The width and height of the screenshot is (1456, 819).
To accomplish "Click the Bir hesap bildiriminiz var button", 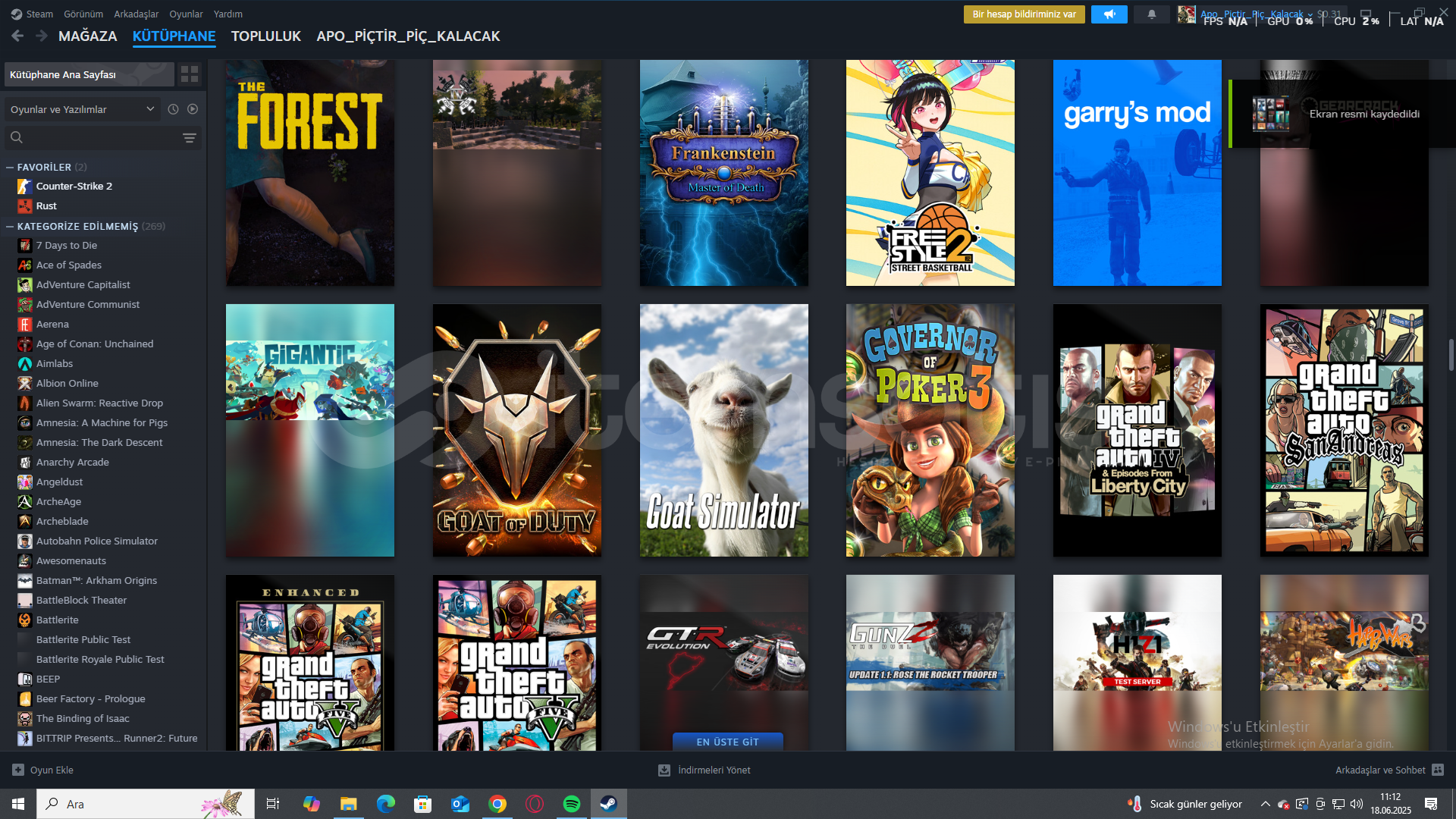I will [x=1024, y=14].
